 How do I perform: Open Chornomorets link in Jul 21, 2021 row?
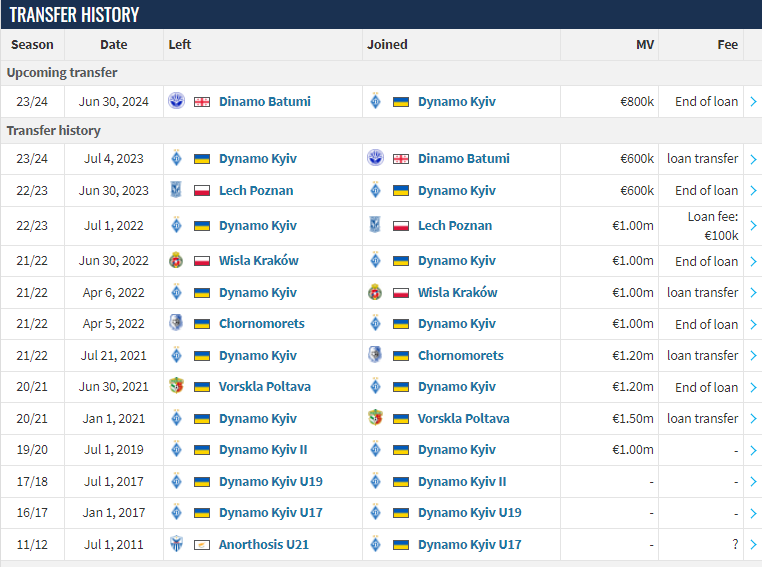click(461, 356)
